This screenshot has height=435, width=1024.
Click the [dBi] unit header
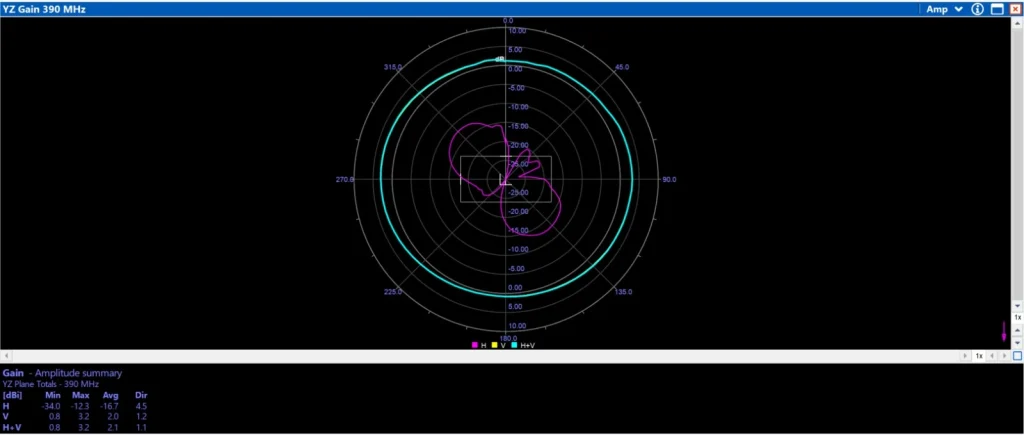[x=12, y=395]
